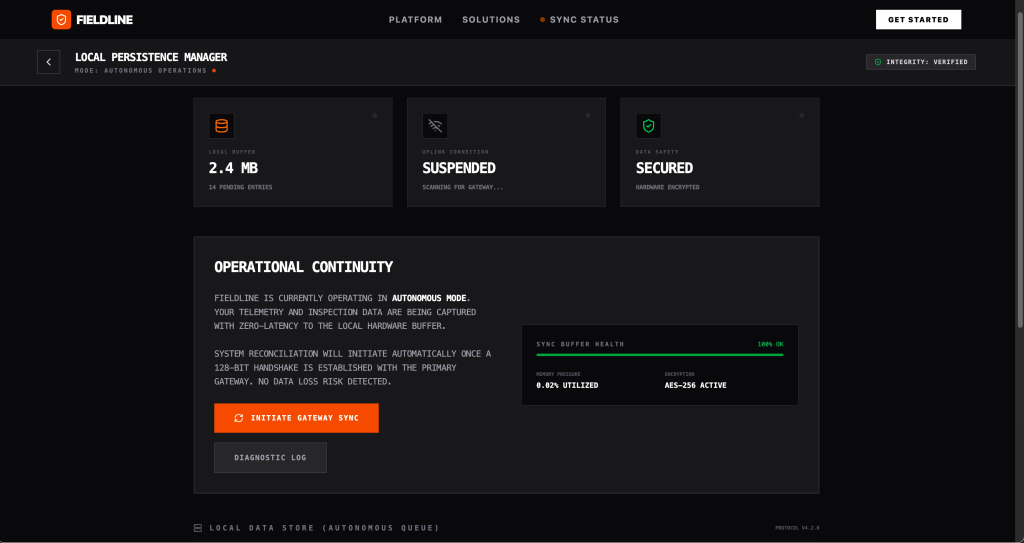Open the Solutions menu
Screen dimensions: 1024x543
491,20
